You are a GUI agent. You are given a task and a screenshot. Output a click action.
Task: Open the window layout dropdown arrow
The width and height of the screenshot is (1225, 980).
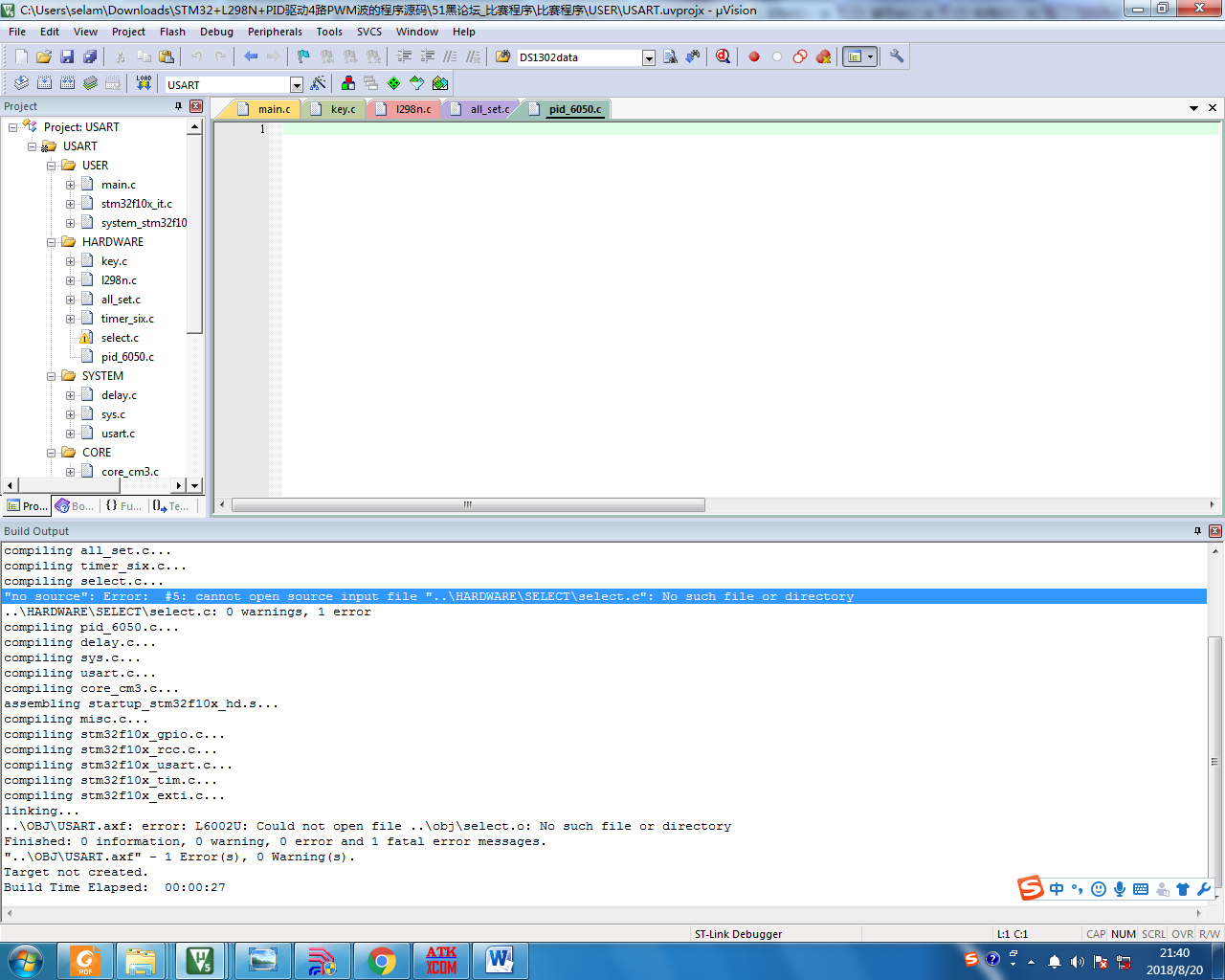[870, 57]
